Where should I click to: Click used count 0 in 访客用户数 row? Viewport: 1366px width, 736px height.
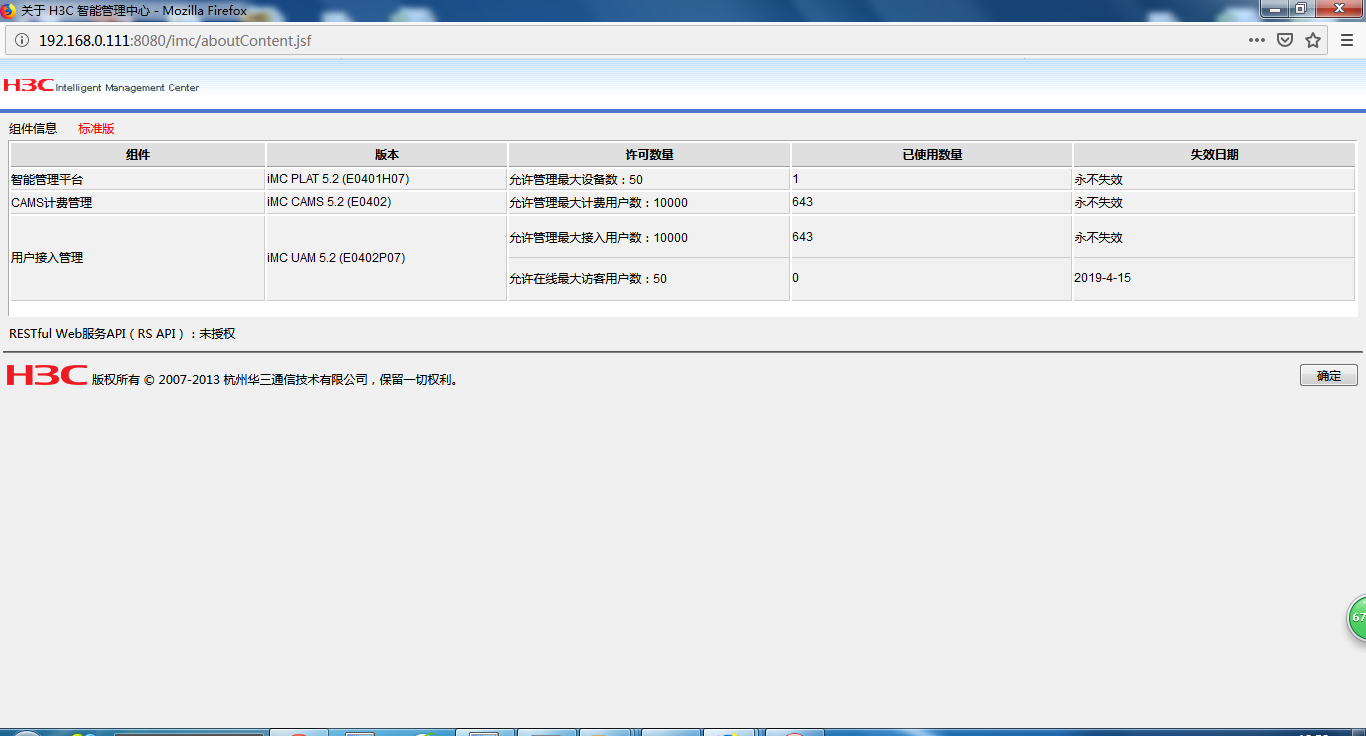coord(796,279)
